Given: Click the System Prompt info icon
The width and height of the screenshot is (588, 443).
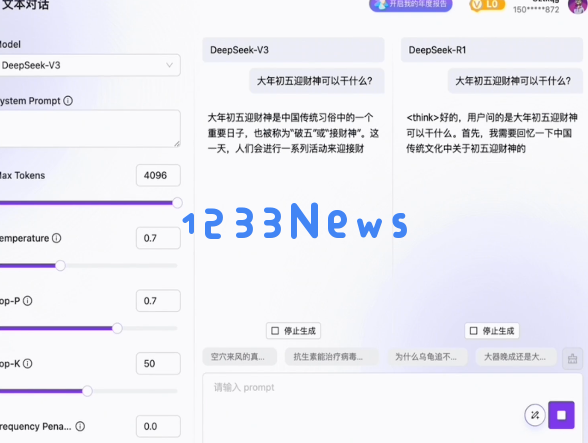Looking at the screenshot, I should tap(68, 101).
